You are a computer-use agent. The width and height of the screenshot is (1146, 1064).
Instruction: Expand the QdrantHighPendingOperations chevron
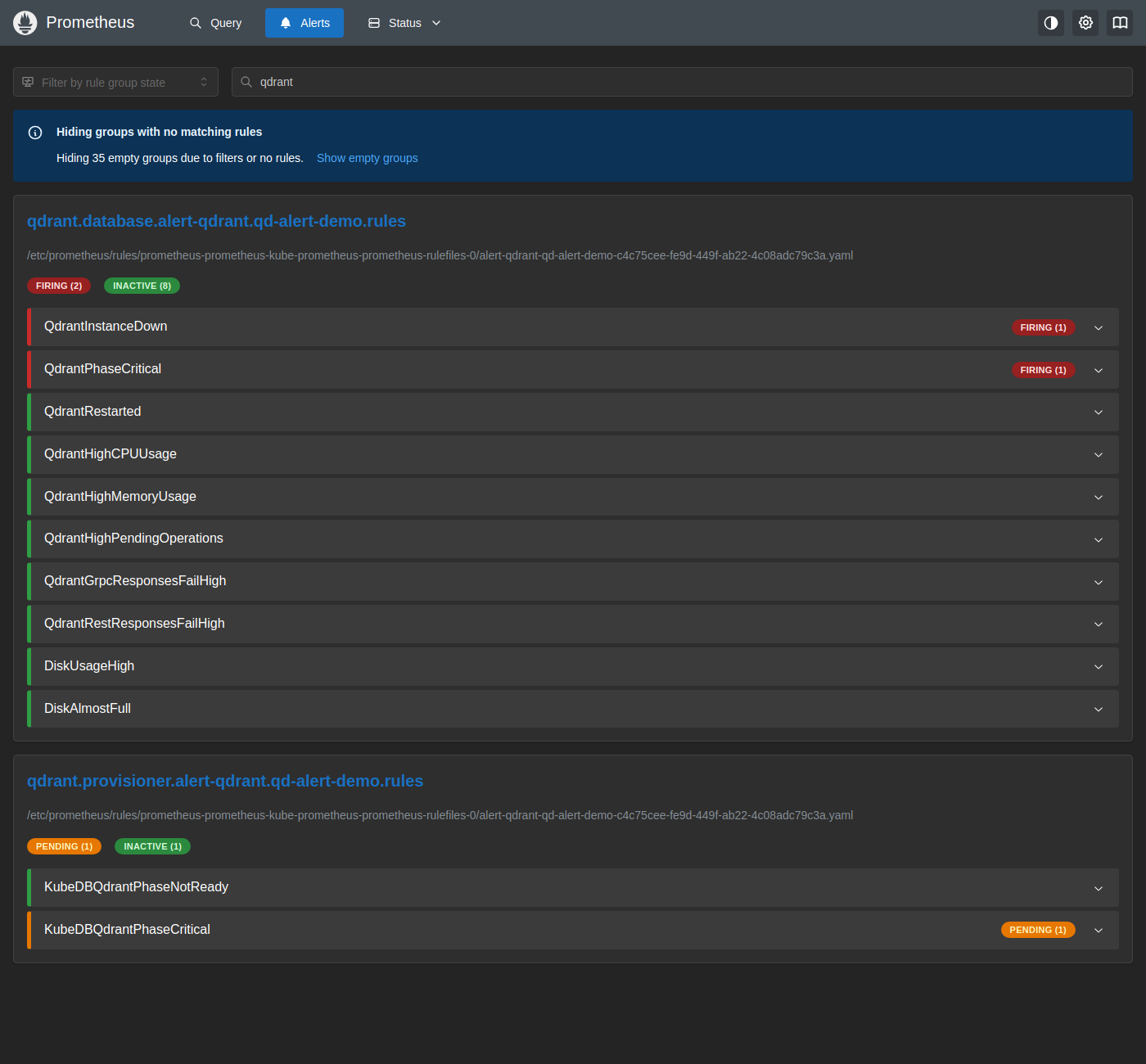(1099, 539)
